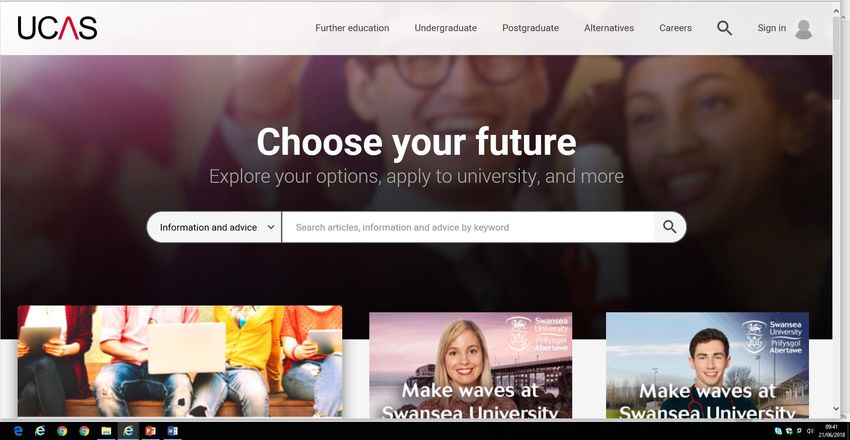850x440 pixels.
Task: Open the Further education menu
Action: [352, 28]
